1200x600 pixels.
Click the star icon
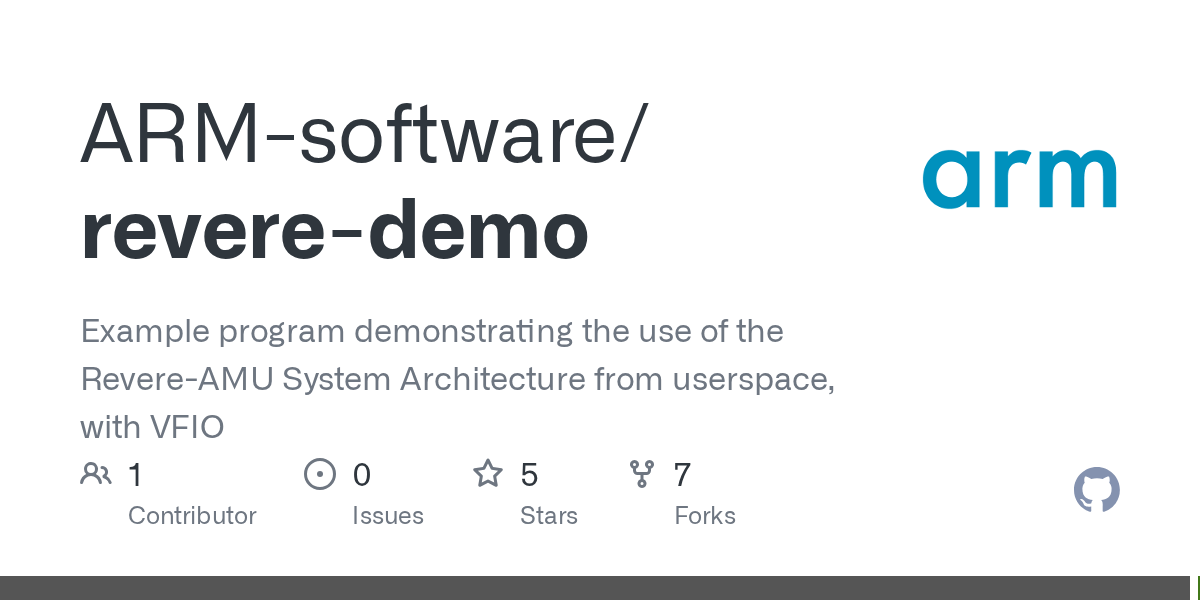(x=488, y=473)
